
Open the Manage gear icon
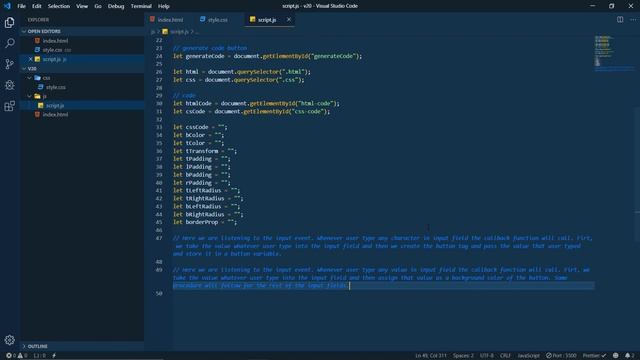click(x=9, y=340)
